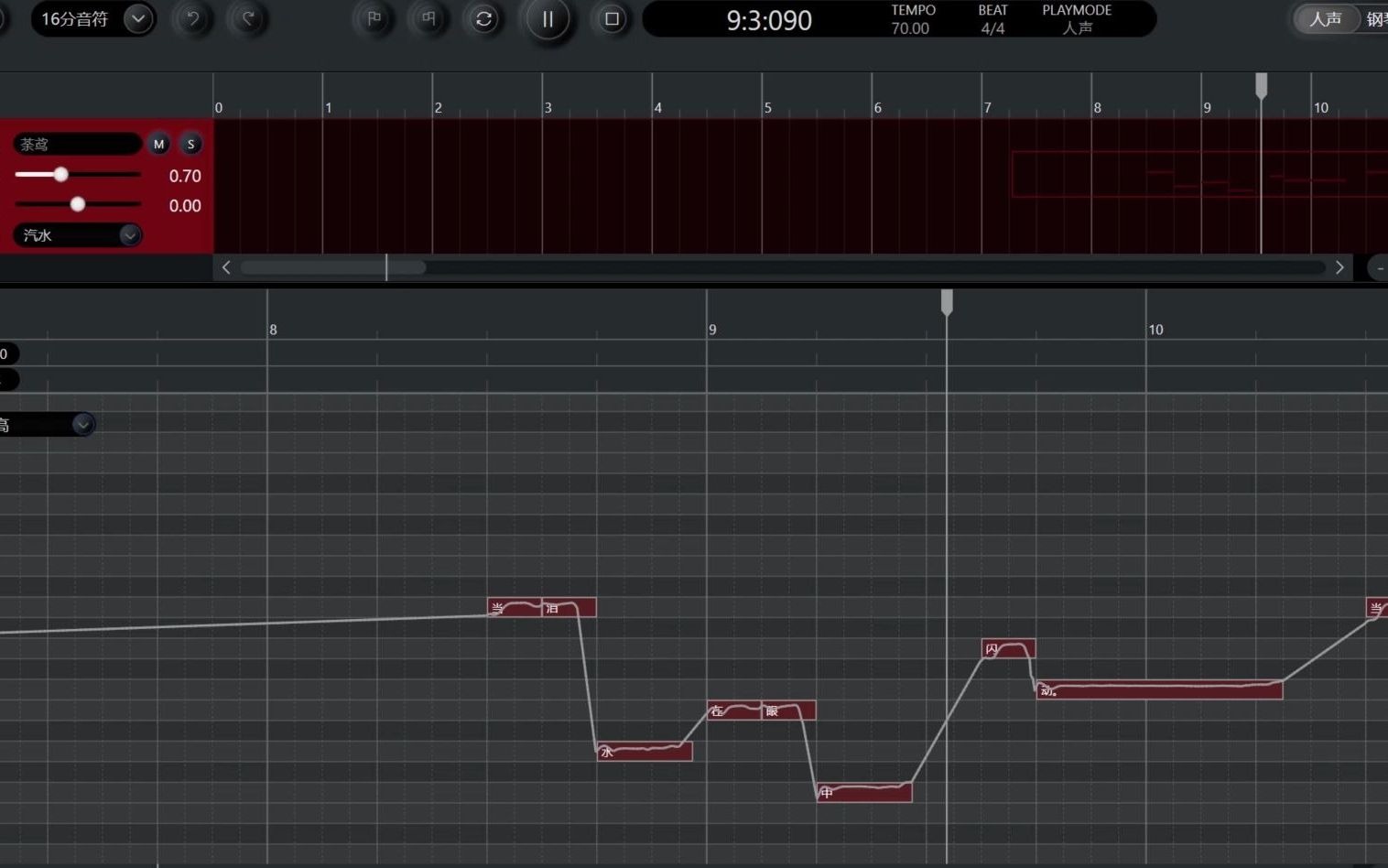Click measure 8 in the piano roll ruler
This screenshot has width=1388, height=868.
(273, 330)
